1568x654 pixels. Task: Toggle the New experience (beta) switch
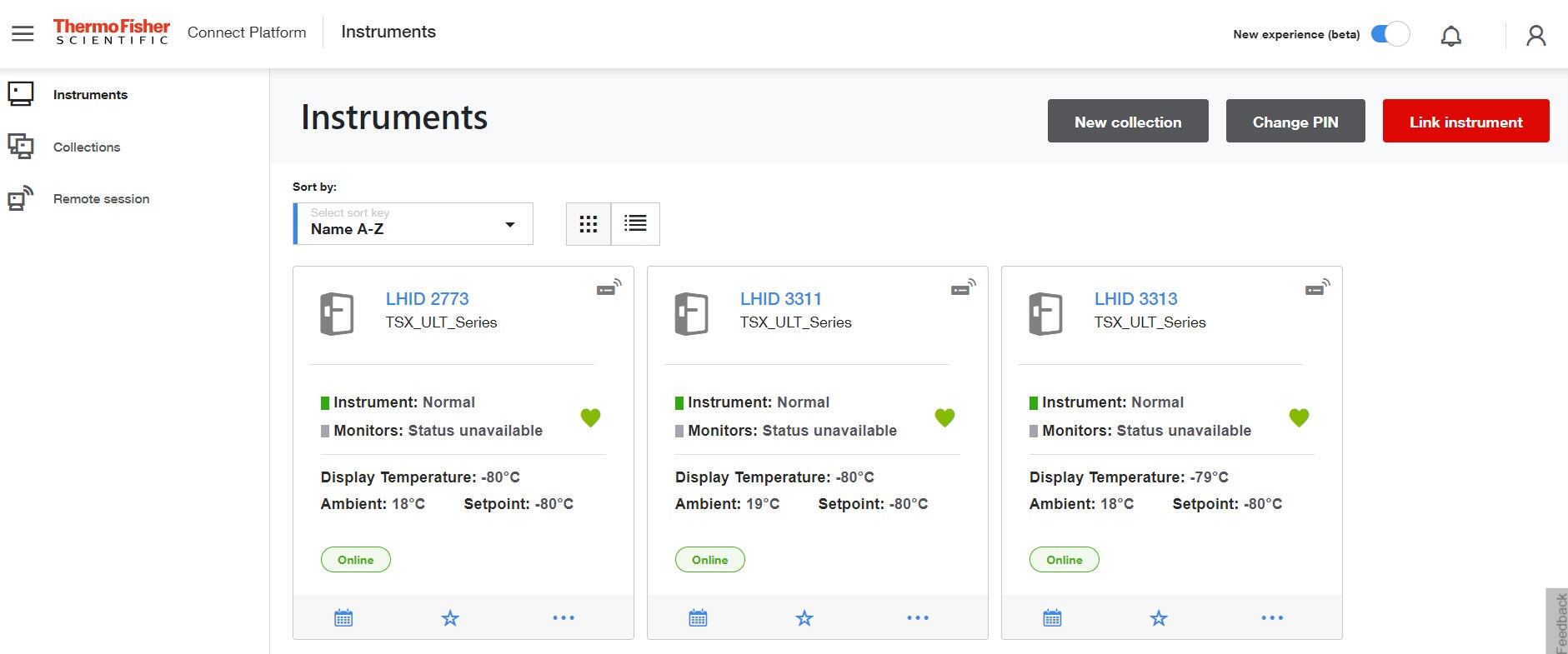click(1390, 34)
